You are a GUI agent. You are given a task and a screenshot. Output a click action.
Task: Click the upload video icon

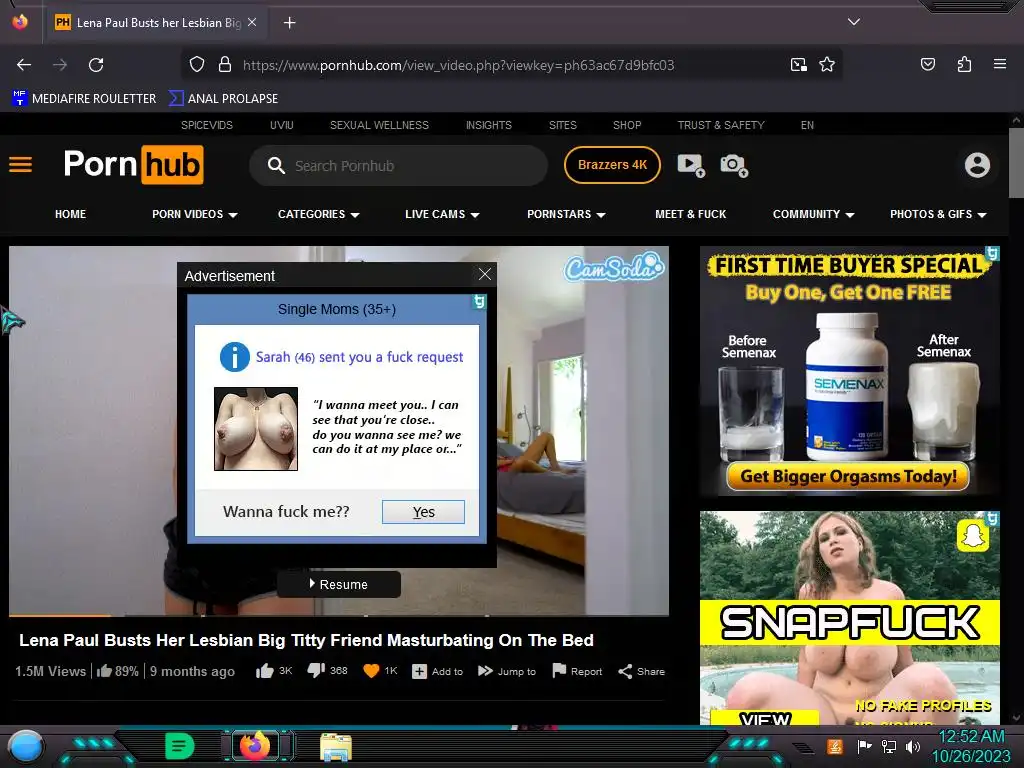(691, 165)
